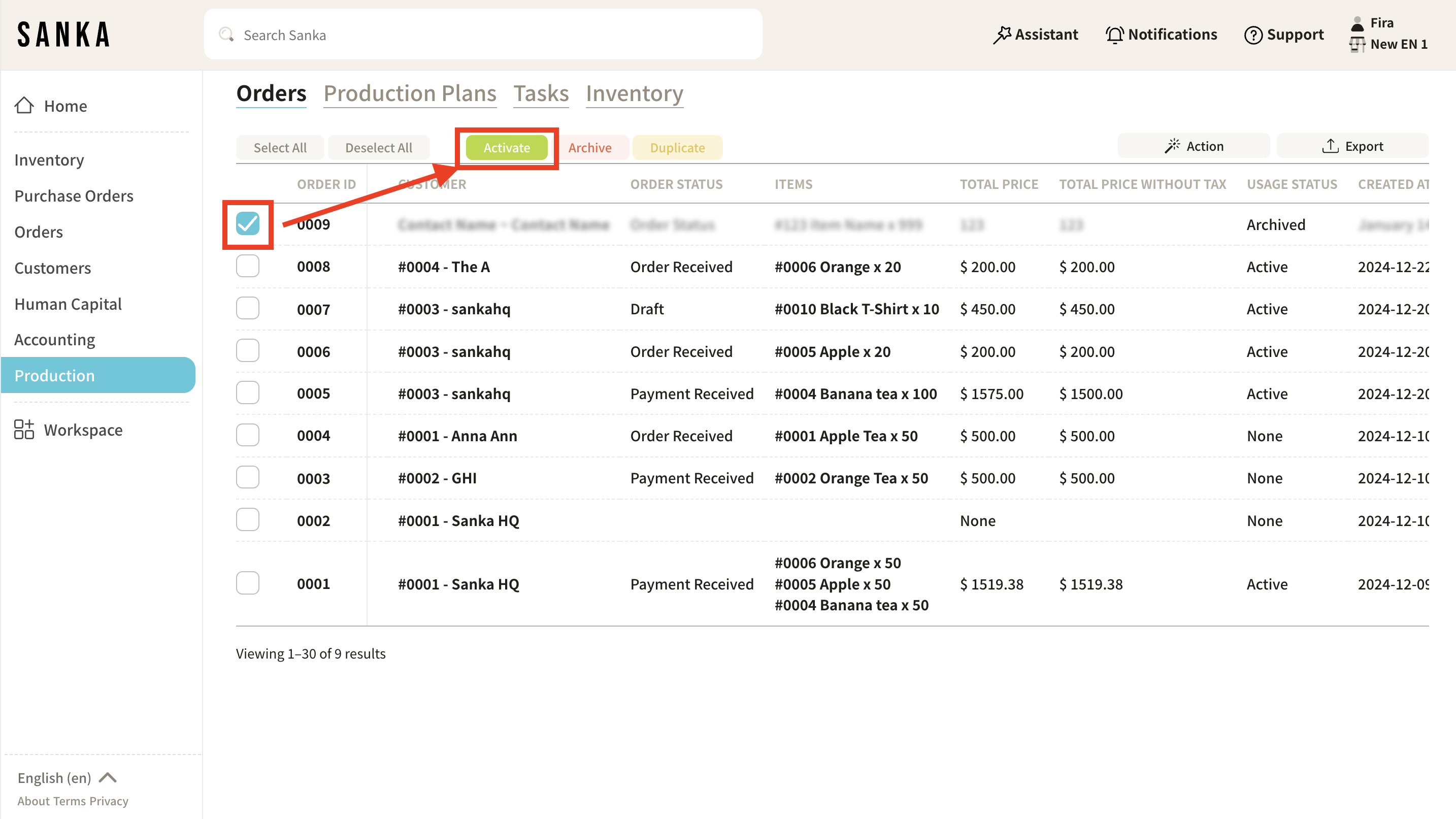Check the order 0008 checkbox
This screenshot has width=1456, height=819.
[248, 266]
